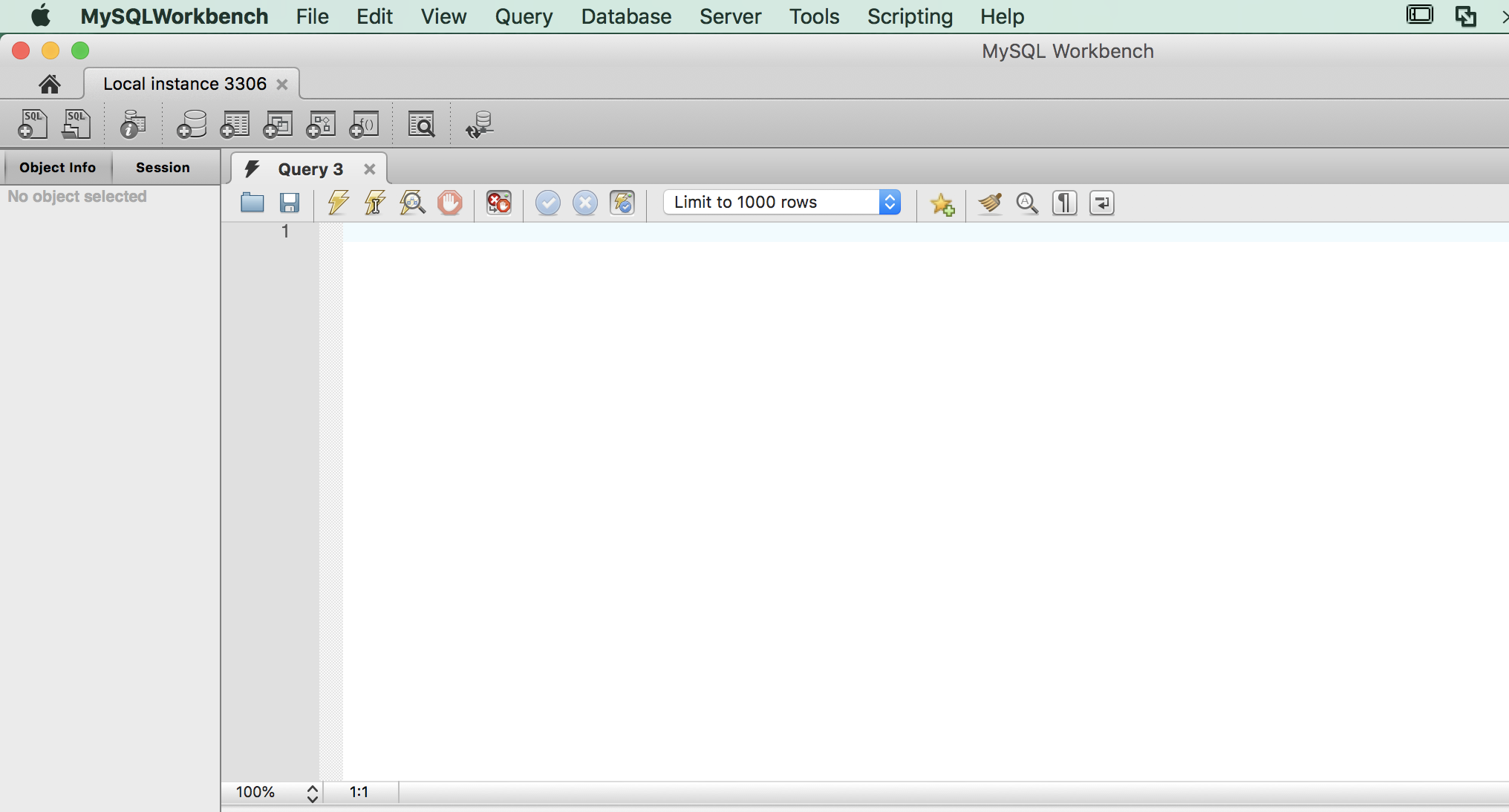Toggle display of invisible characters
The width and height of the screenshot is (1509, 812).
(1064, 203)
